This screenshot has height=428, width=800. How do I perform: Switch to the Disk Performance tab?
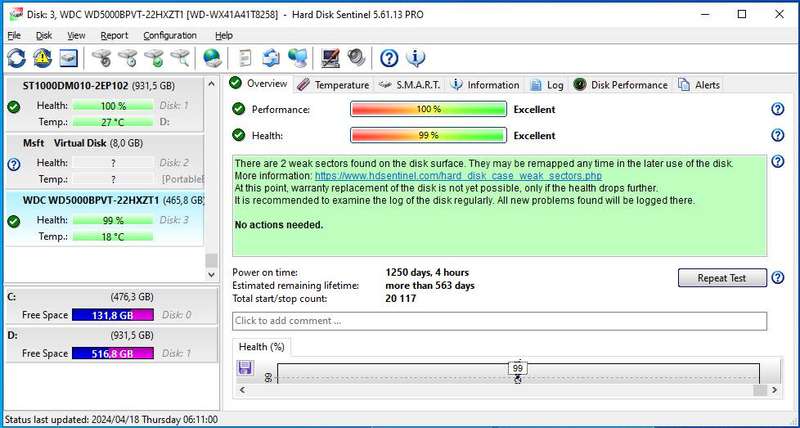pos(621,85)
